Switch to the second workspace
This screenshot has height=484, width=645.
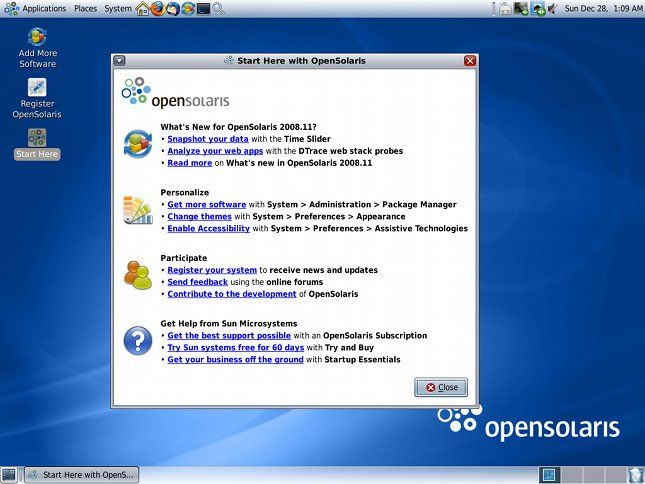572,475
